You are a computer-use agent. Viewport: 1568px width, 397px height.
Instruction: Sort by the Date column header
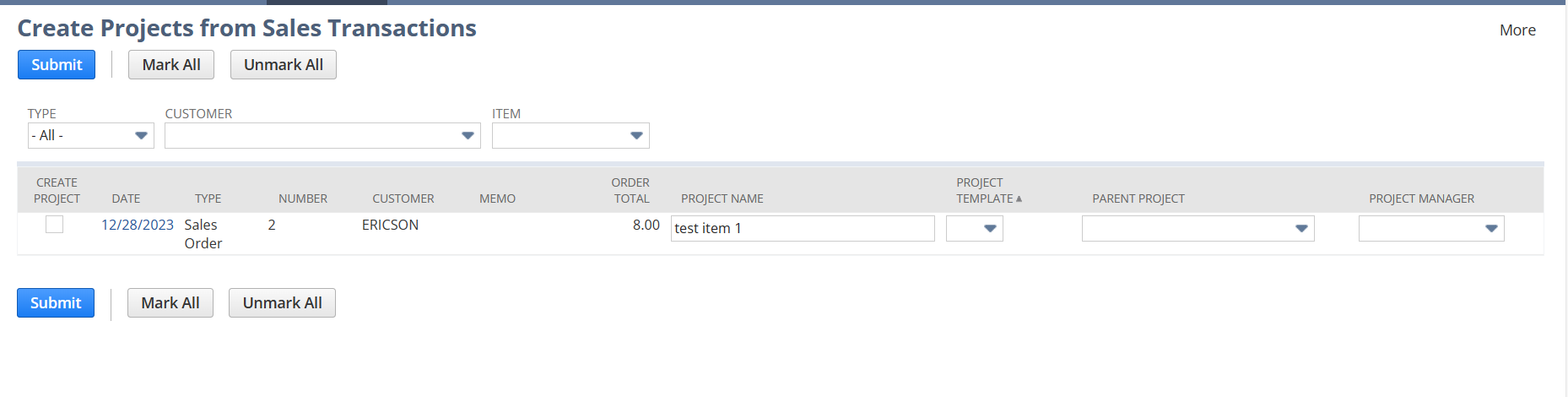(x=126, y=198)
